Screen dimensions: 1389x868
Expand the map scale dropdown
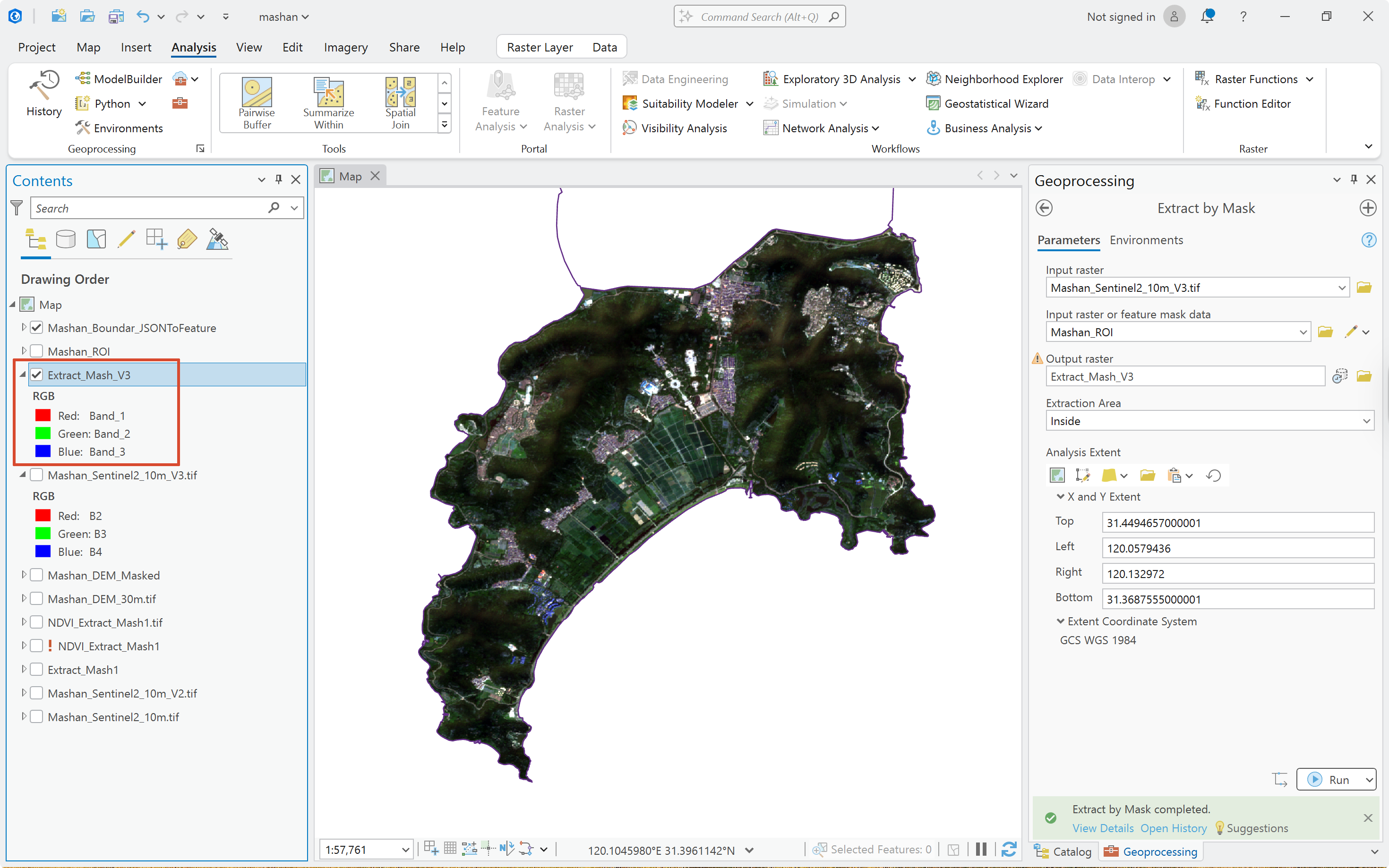coord(405,850)
